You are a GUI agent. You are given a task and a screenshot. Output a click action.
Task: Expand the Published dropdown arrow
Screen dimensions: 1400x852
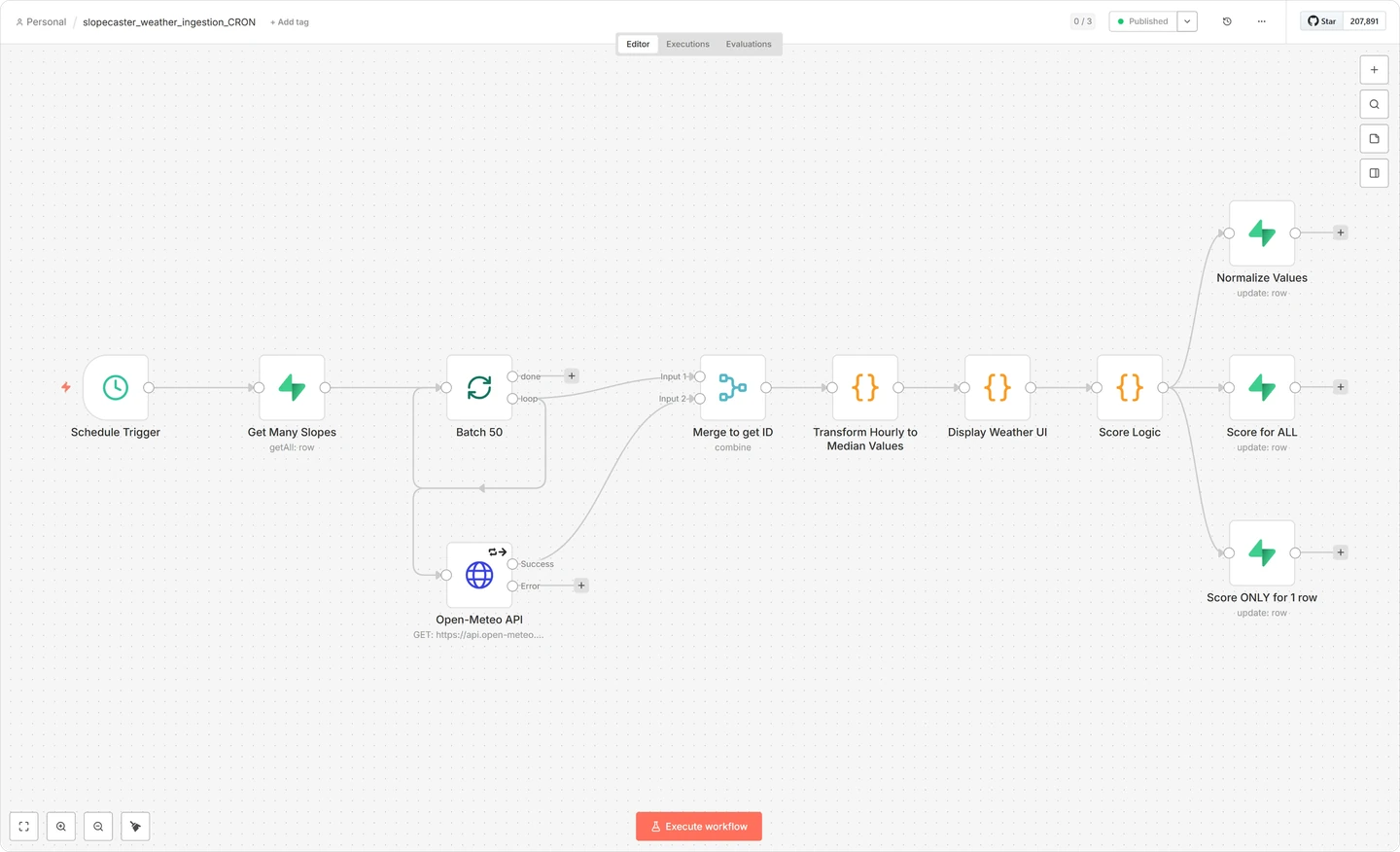(x=1187, y=21)
